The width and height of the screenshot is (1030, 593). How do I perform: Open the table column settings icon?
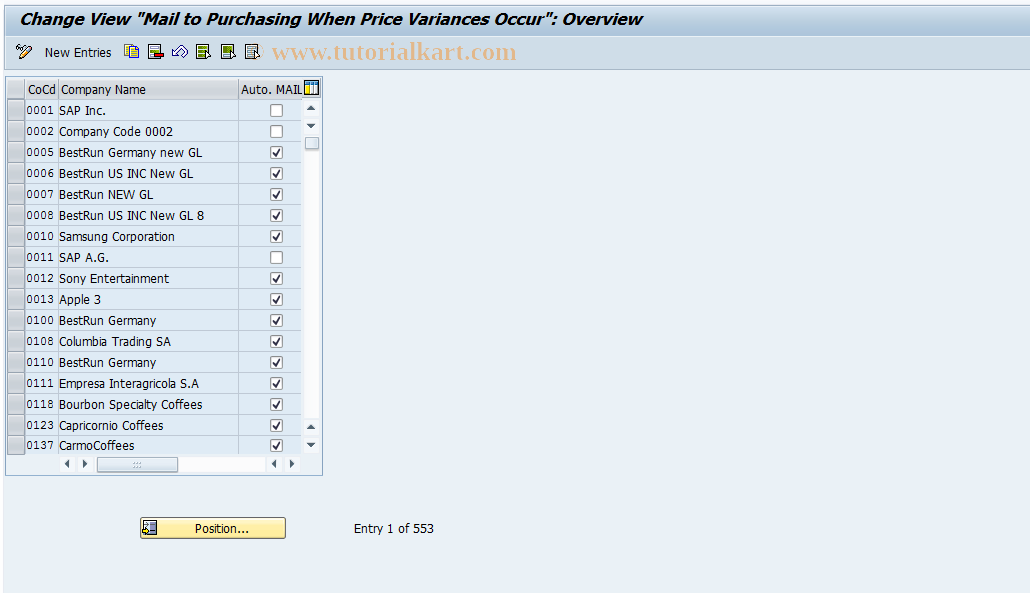(311, 88)
